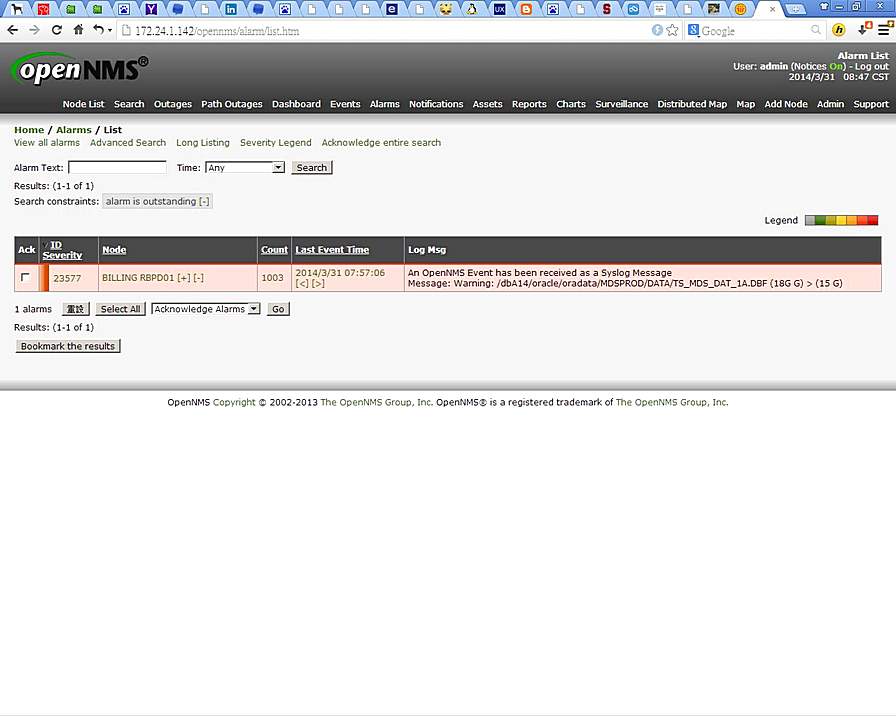Open Events in the navigation bar
Screen dimensions: 896x717
pyautogui.click(x=345, y=104)
